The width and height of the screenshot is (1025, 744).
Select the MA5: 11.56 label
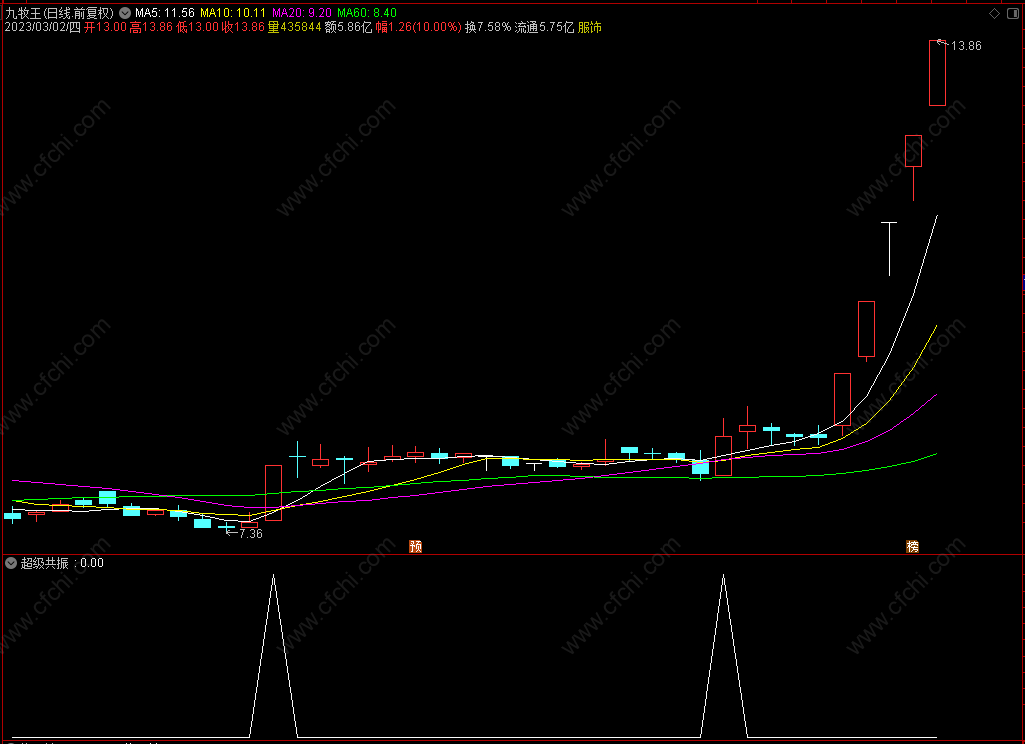click(165, 13)
